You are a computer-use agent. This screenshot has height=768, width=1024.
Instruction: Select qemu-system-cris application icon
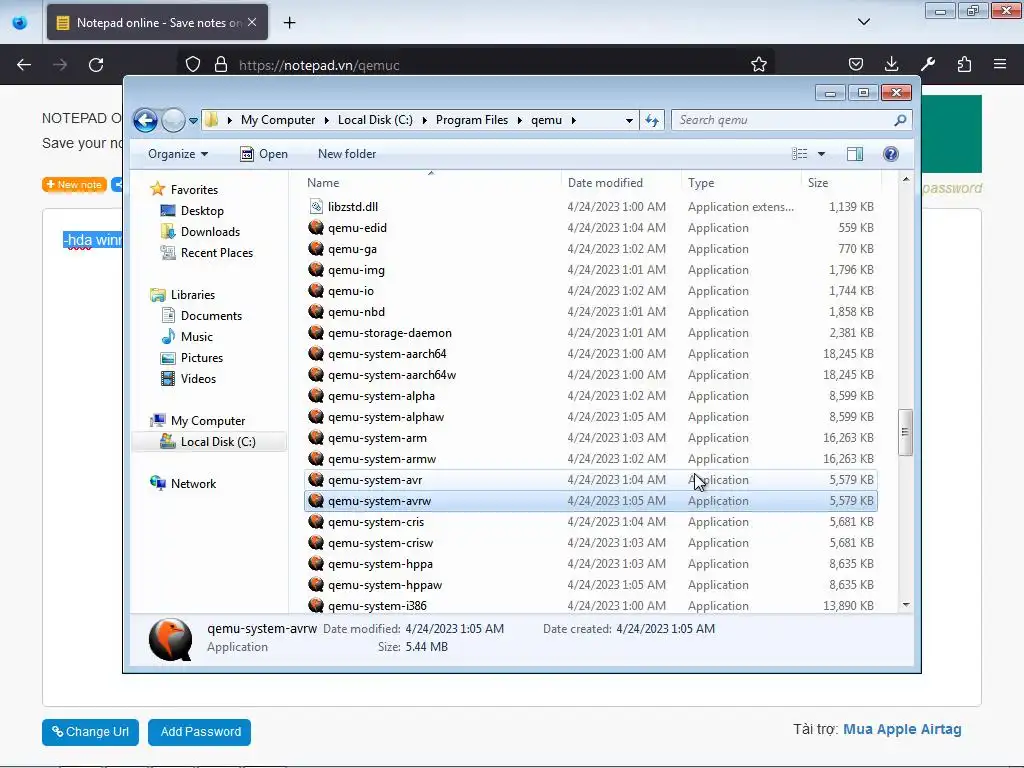pyautogui.click(x=316, y=521)
